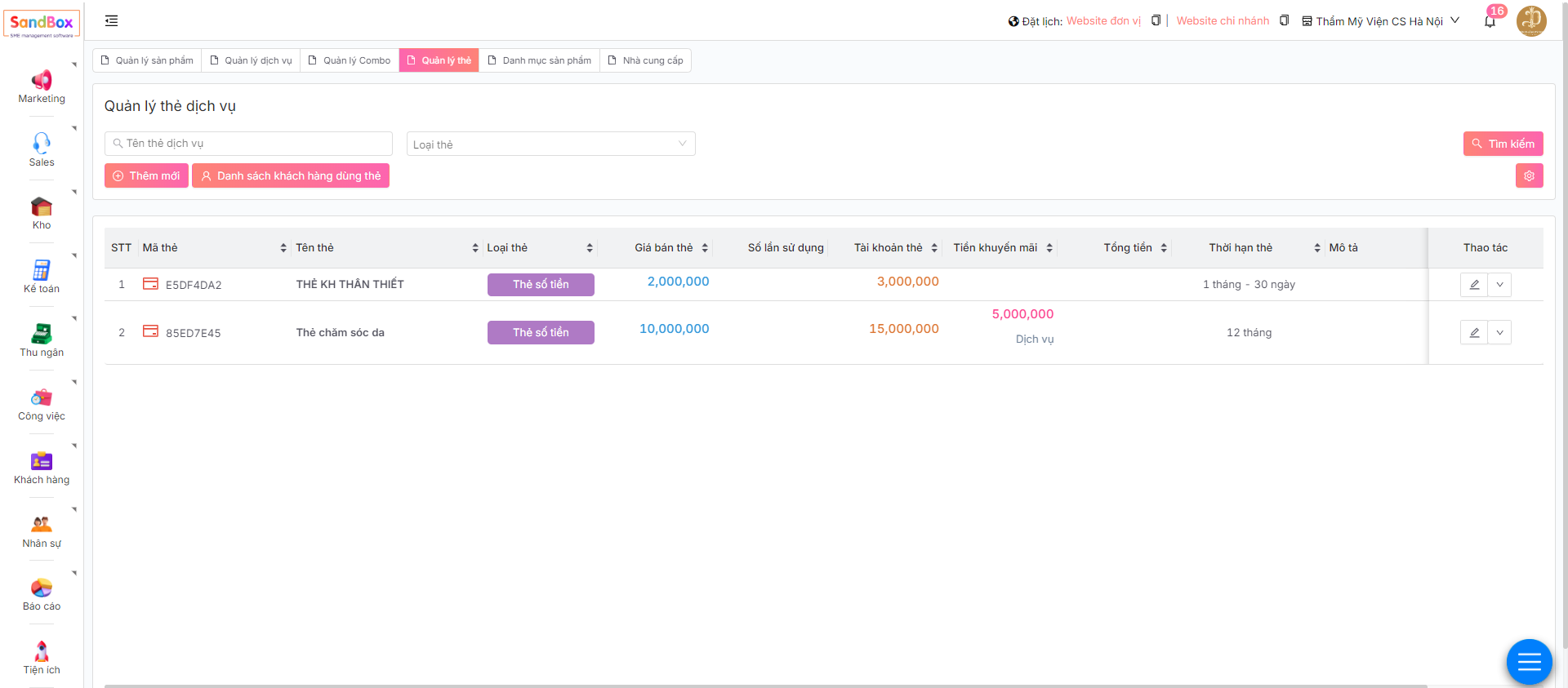Click edit pencil for THẺ KH THÂN THIẾT
Screen dimensions: 1568x688
point(1474,285)
